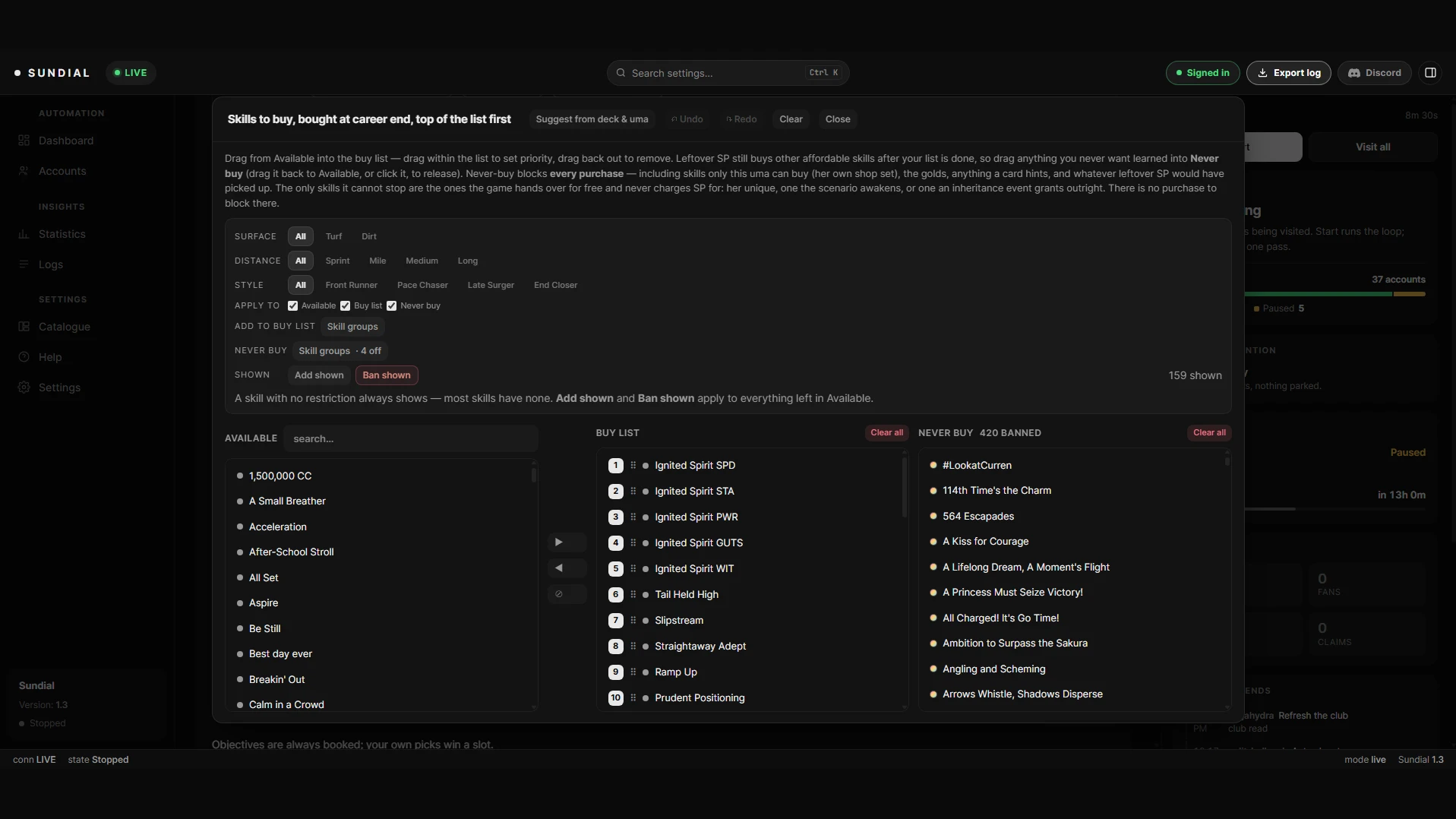Click drag handle of Tail Held High
Viewport: 1456px width, 819px height.
633,594
